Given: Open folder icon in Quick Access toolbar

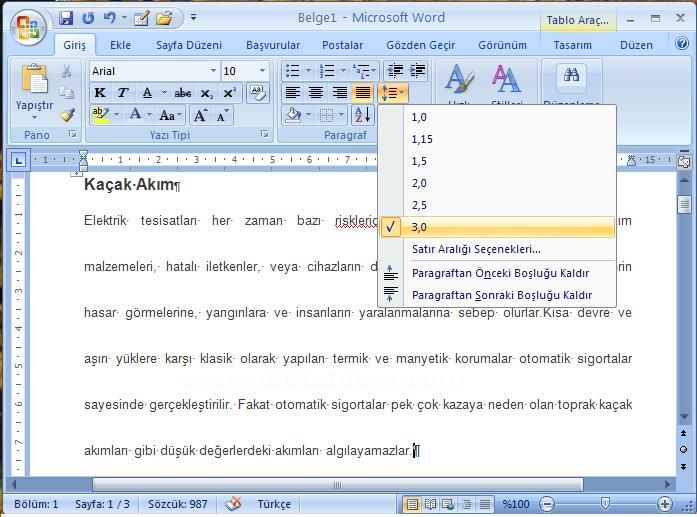Looking at the screenshot, I should click(x=164, y=18).
